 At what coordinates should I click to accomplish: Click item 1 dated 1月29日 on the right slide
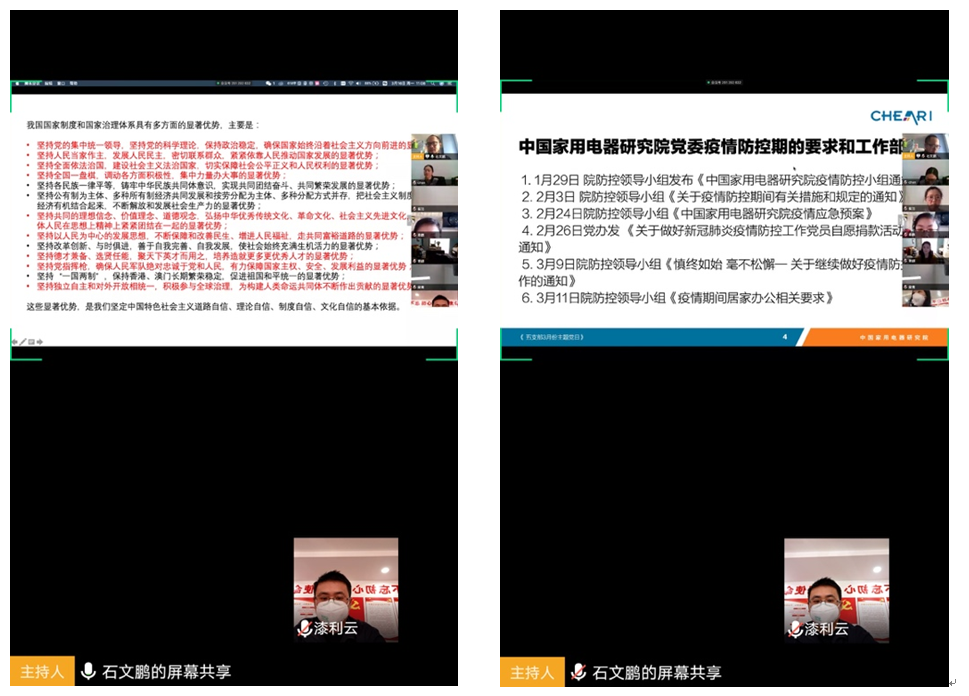point(711,180)
